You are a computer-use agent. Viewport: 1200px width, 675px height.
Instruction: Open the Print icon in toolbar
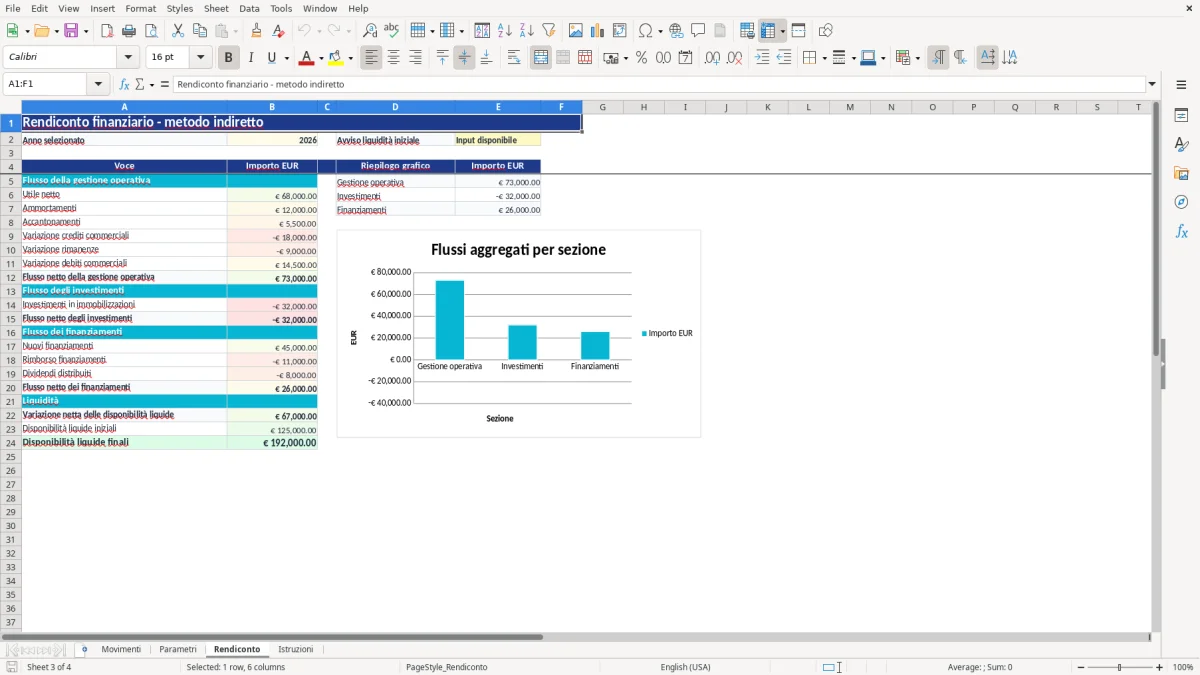129,31
